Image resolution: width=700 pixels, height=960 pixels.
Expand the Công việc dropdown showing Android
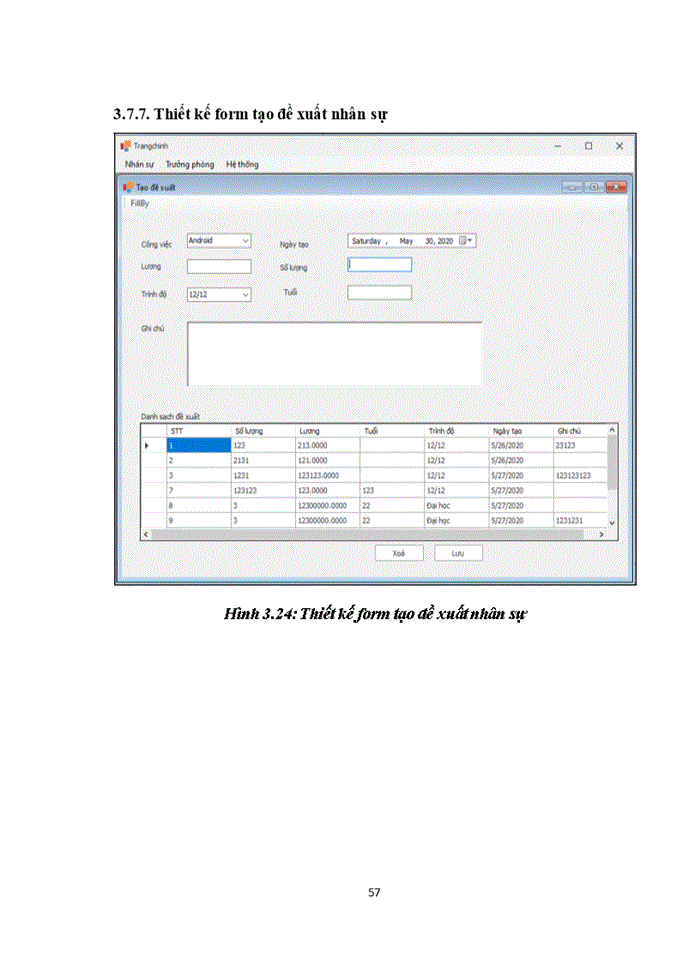tap(246, 241)
